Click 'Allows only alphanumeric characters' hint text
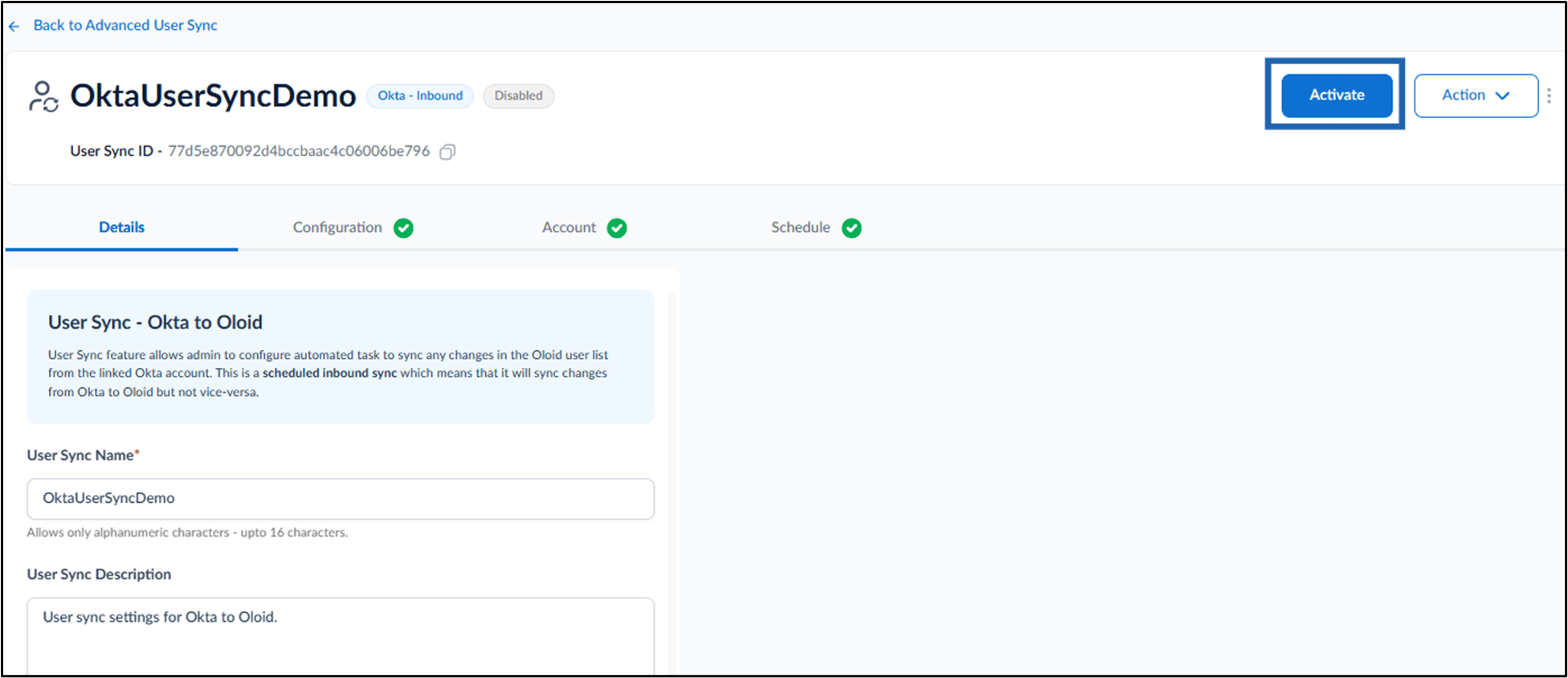Screen dimensions: 1568x678 (x=187, y=533)
